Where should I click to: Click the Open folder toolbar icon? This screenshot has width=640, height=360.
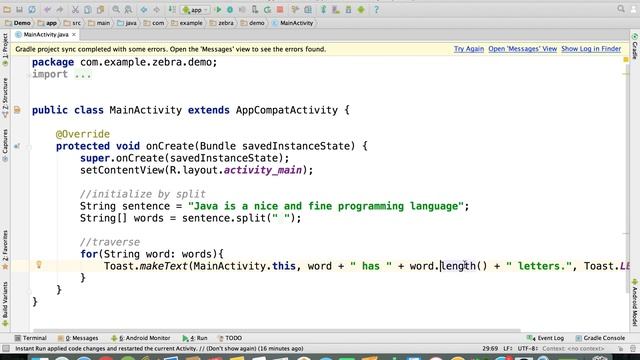pyautogui.click(x=7, y=9)
